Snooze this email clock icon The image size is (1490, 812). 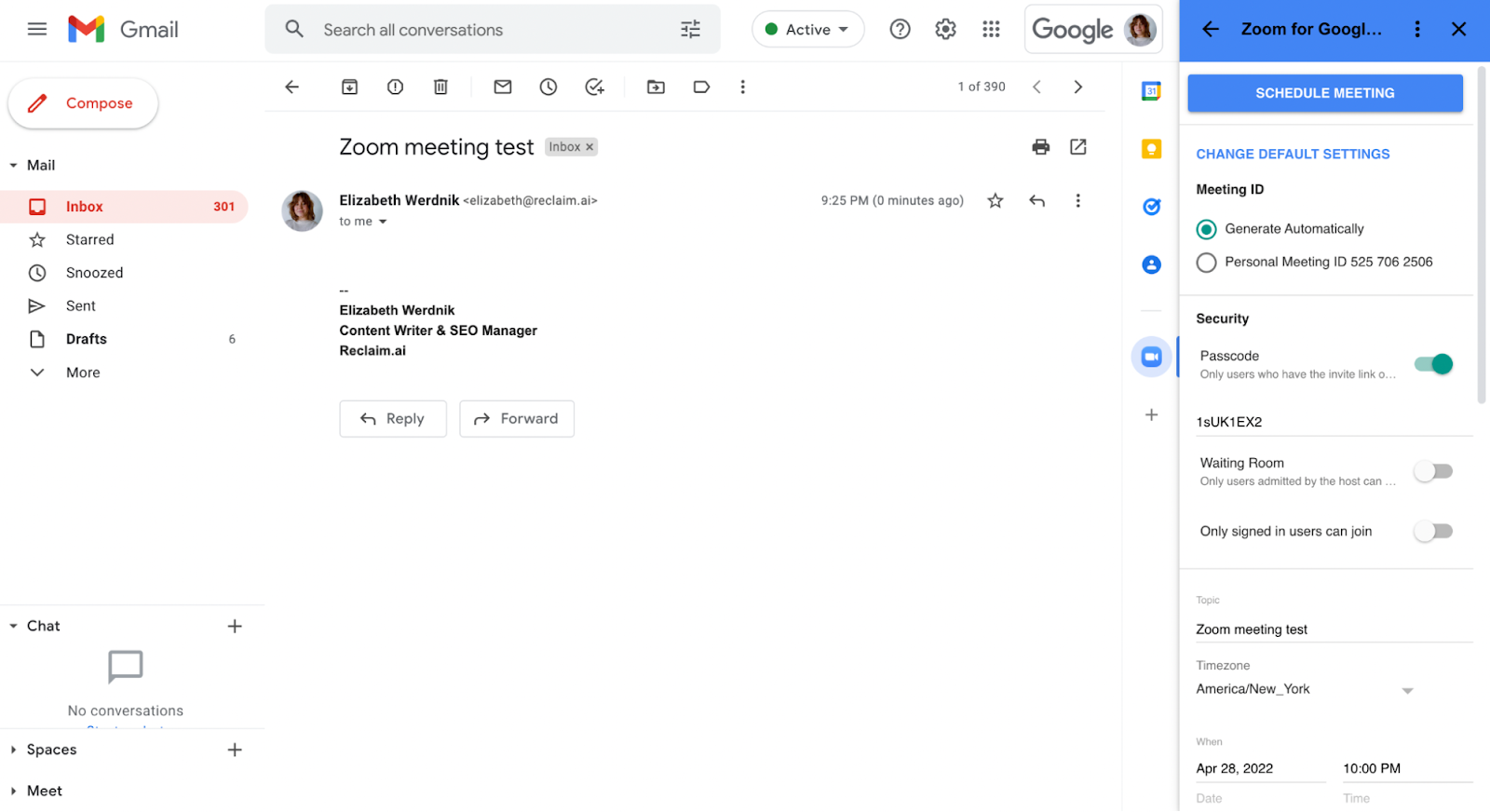(x=549, y=87)
